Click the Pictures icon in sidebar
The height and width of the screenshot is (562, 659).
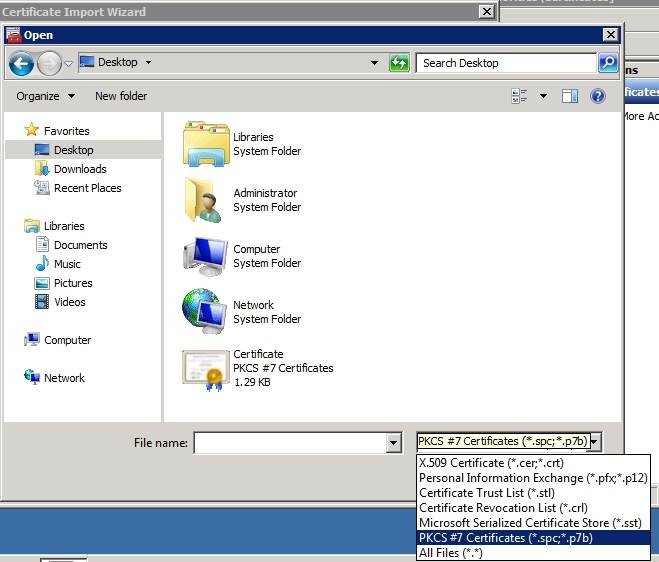(x=42, y=283)
